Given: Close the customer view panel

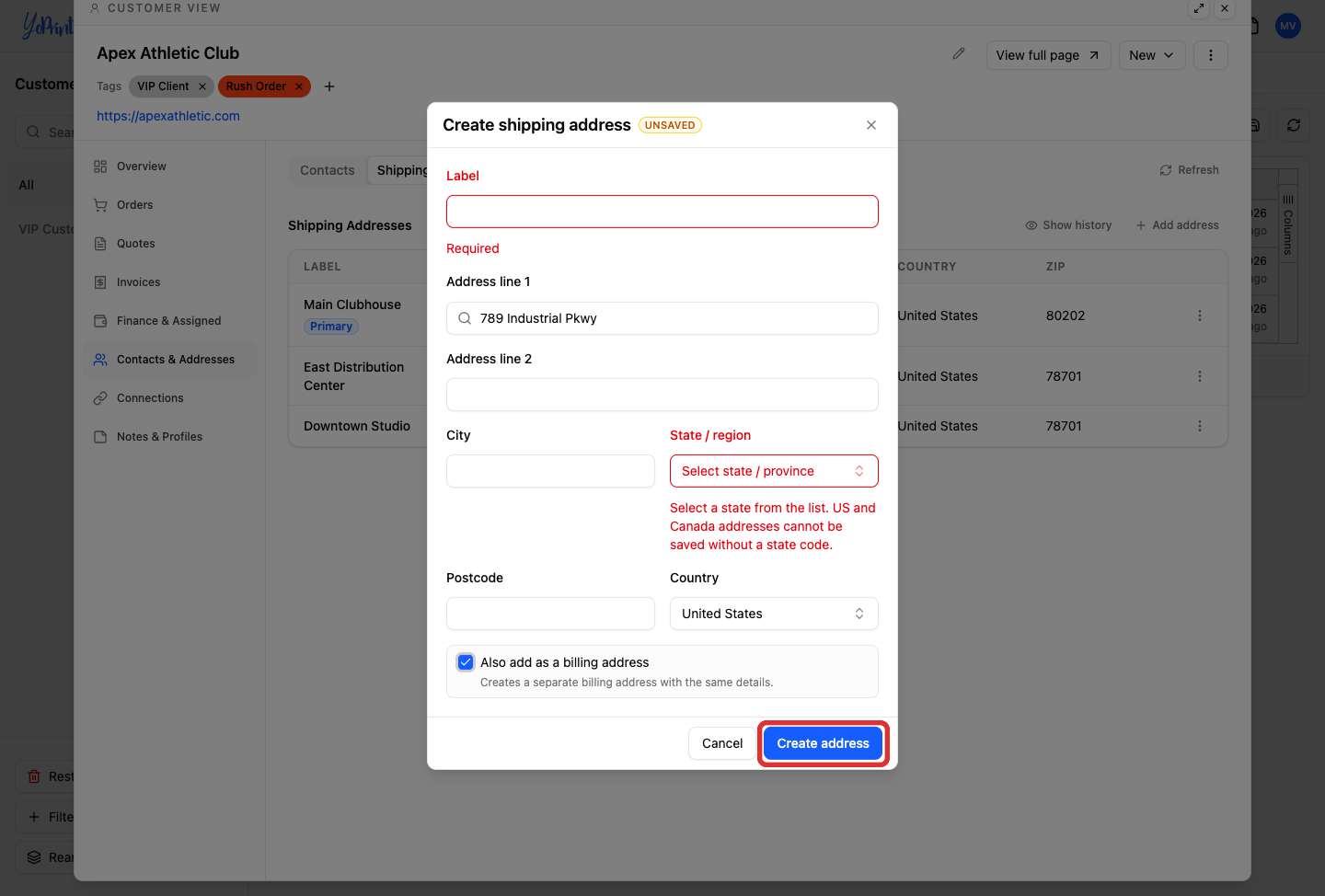Looking at the screenshot, I should tap(1225, 8).
